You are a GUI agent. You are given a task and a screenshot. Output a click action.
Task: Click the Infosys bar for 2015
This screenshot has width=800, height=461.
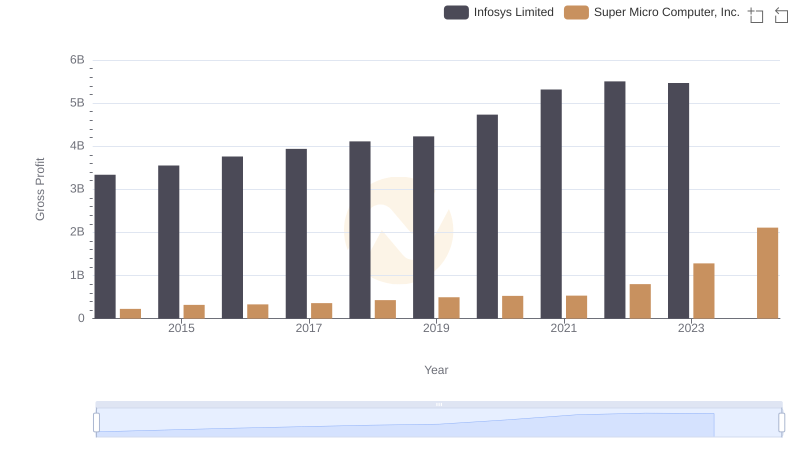tap(169, 242)
